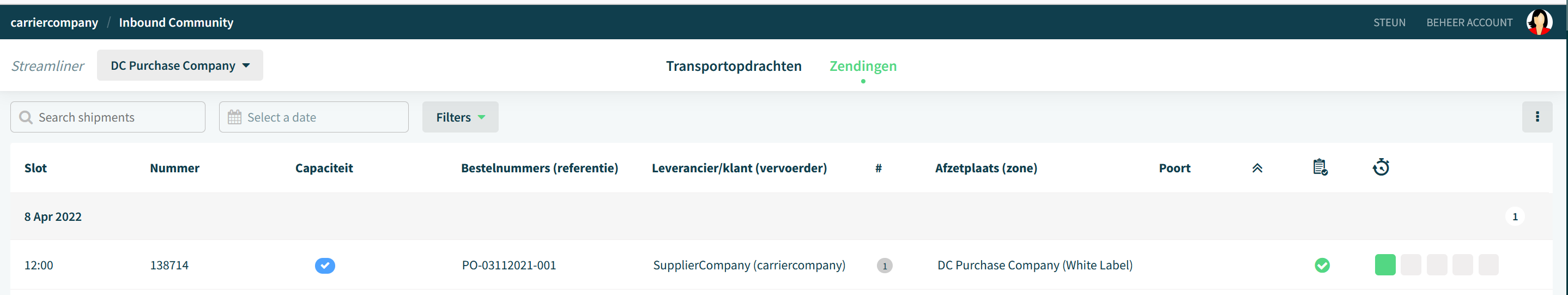Open the Filters dropdown
1568x295 pixels.
(460, 117)
